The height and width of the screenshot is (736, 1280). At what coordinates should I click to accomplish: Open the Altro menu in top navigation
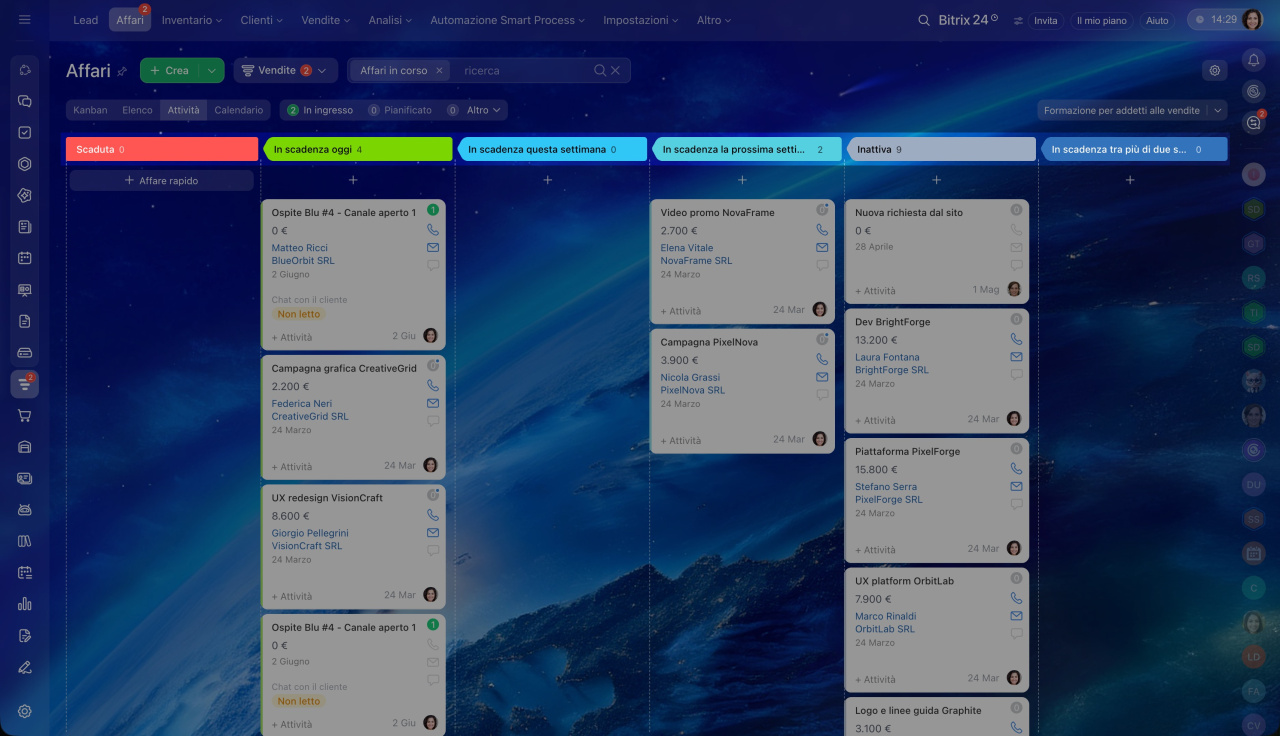click(x=714, y=20)
